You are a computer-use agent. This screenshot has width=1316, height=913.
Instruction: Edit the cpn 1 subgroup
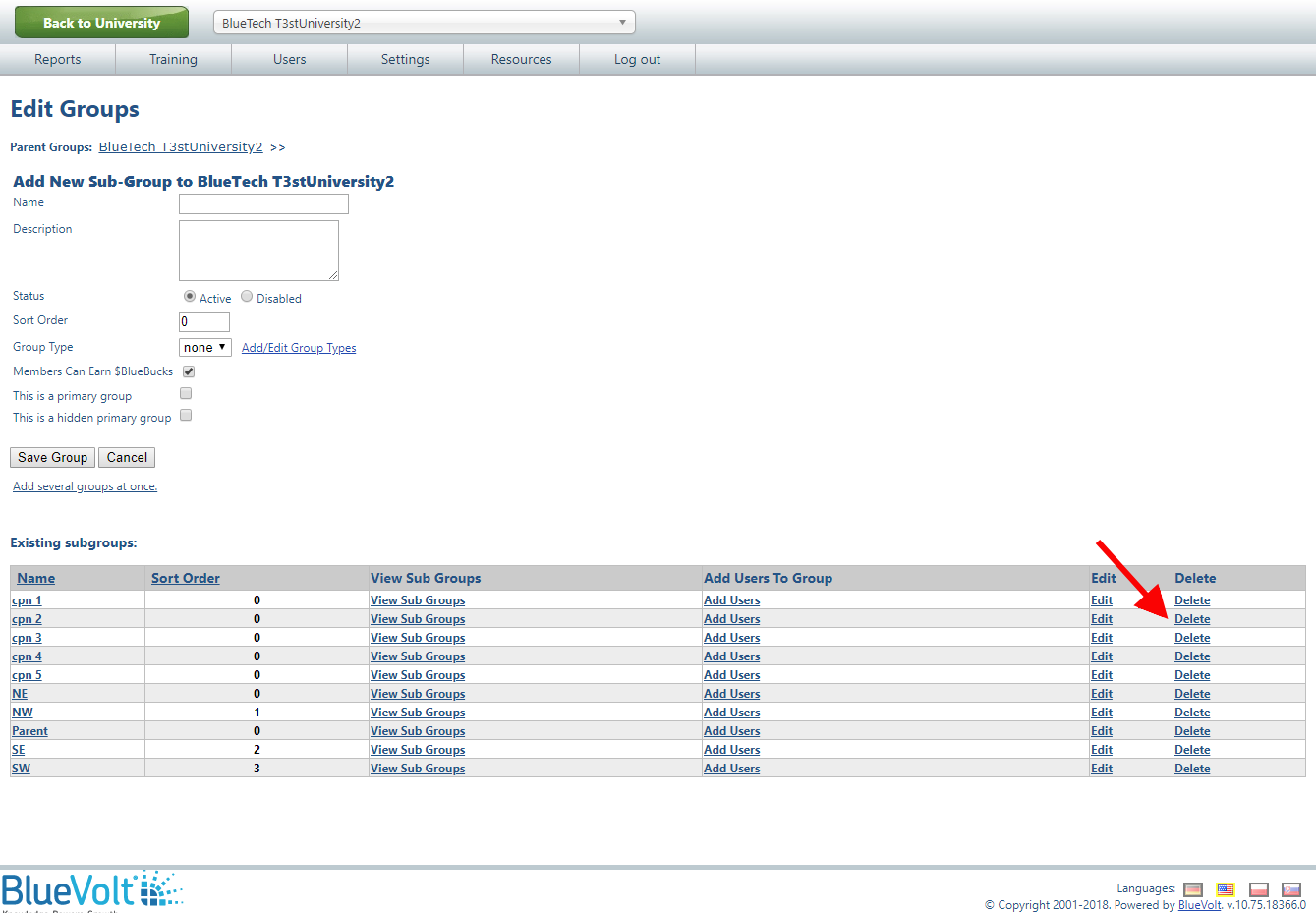click(1102, 600)
